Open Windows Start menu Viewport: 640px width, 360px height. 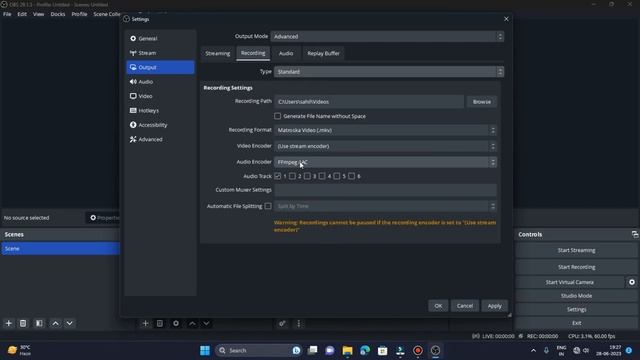pos(205,350)
